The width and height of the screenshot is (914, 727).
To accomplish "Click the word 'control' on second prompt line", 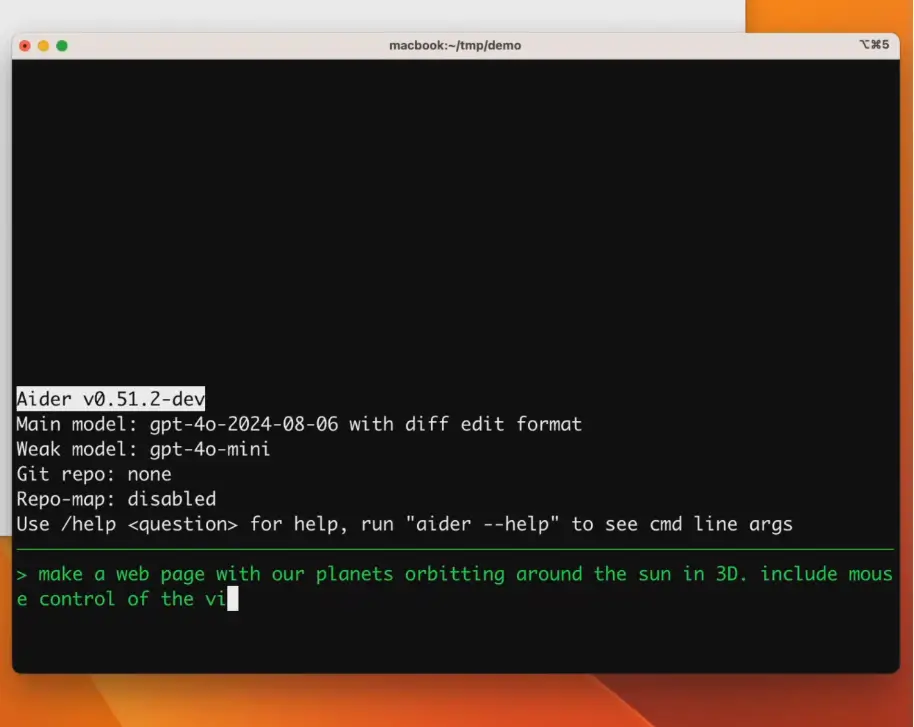I will click(x=77, y=599).
